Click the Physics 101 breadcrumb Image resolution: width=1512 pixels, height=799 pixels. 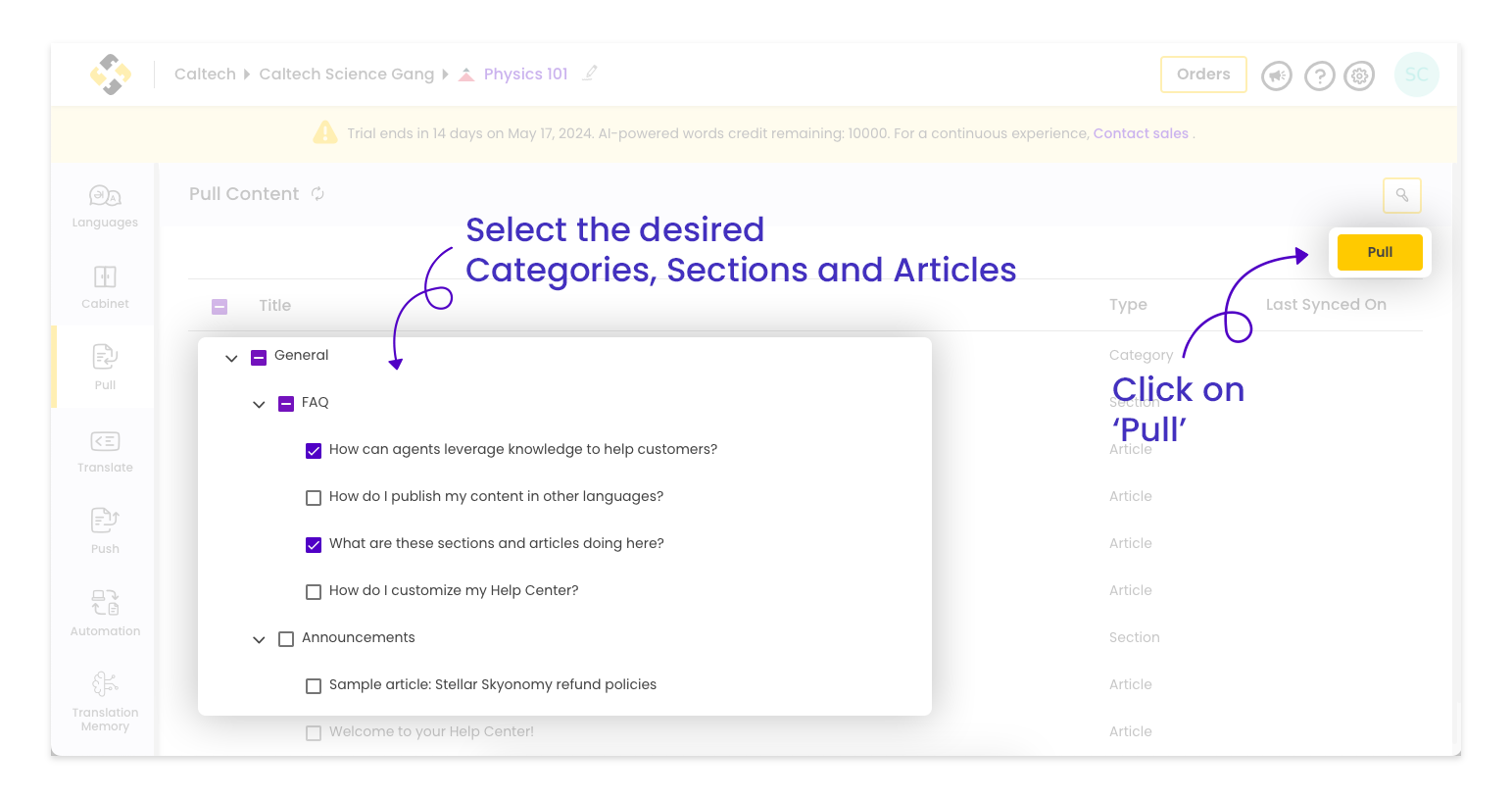(x=525, y=75)
